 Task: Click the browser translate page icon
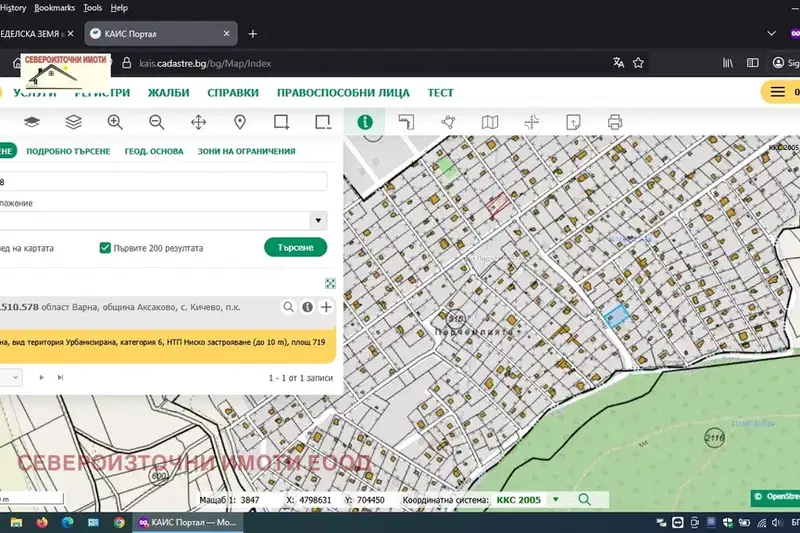point(618,63)
